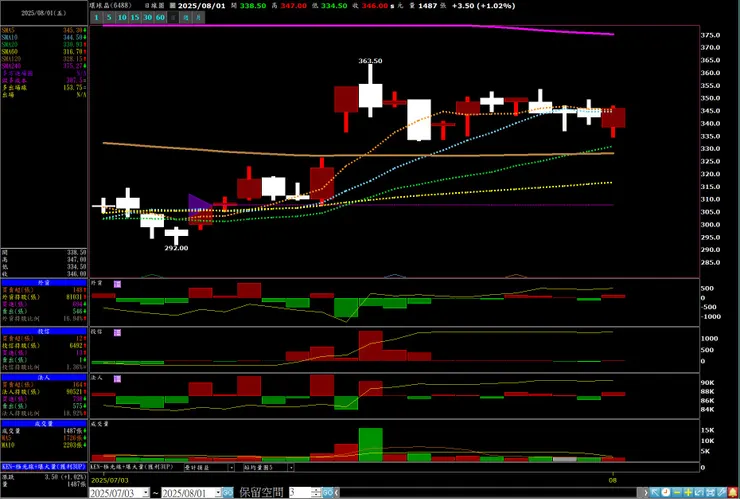Click the purple triangle marker on chart
This screenshot has height=499, width=740.
click(199, 206)
